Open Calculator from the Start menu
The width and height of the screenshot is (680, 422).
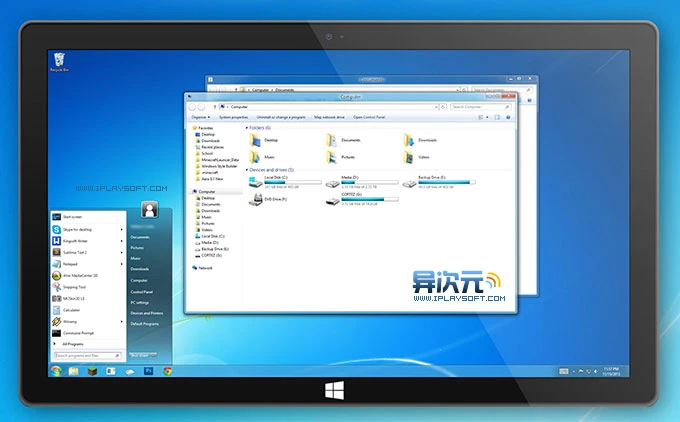(x=87, y=310)
